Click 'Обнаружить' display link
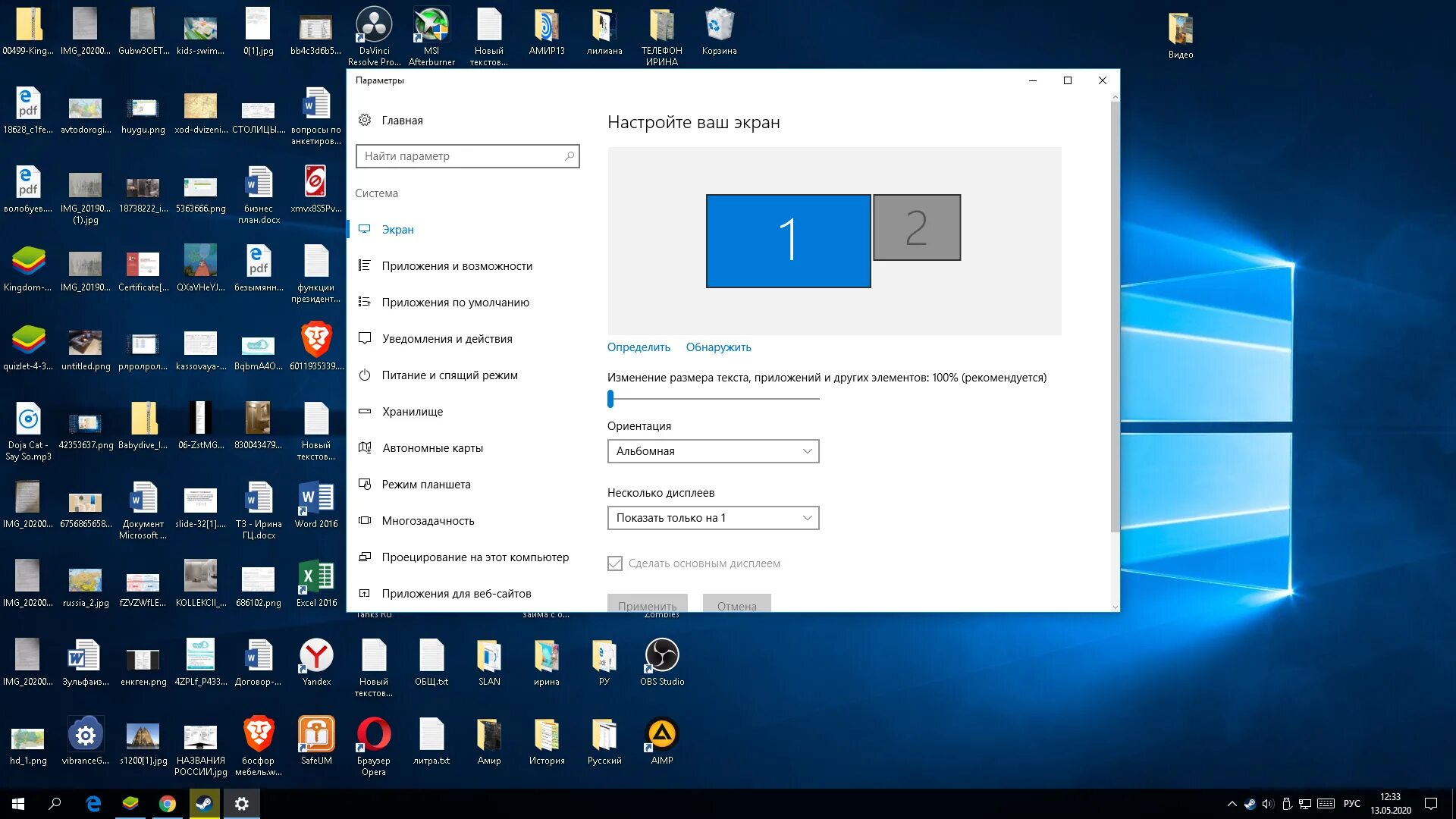The image size is (1456, 819). pyautogui.click(x=719, y=346)
